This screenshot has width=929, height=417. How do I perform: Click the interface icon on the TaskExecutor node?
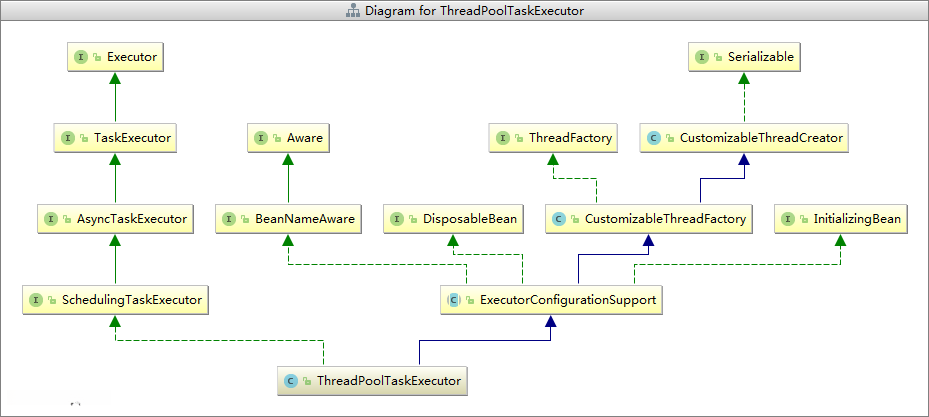pos(68,138)
